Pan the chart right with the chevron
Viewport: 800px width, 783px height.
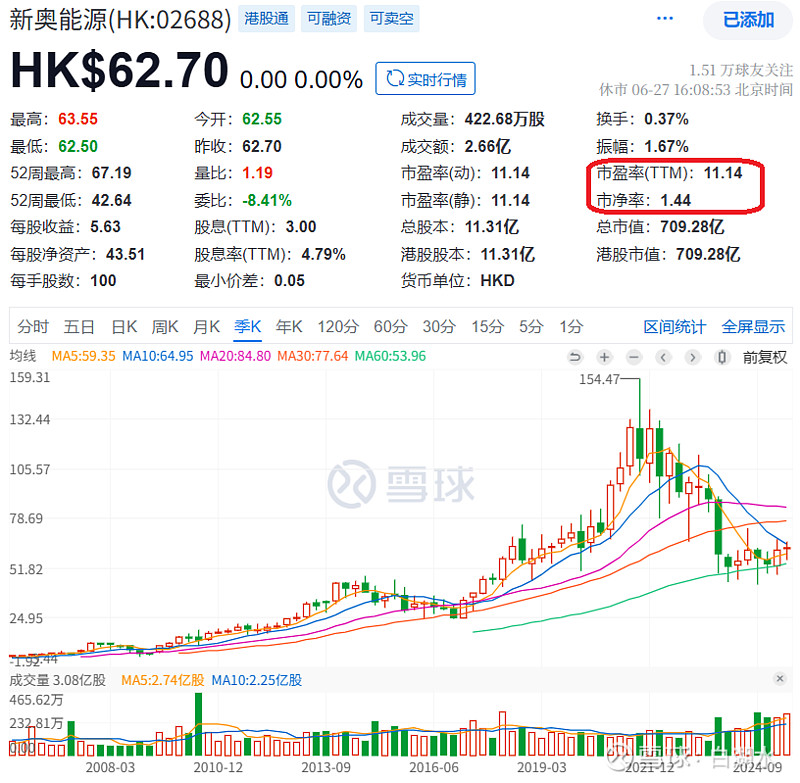(692, 357)
